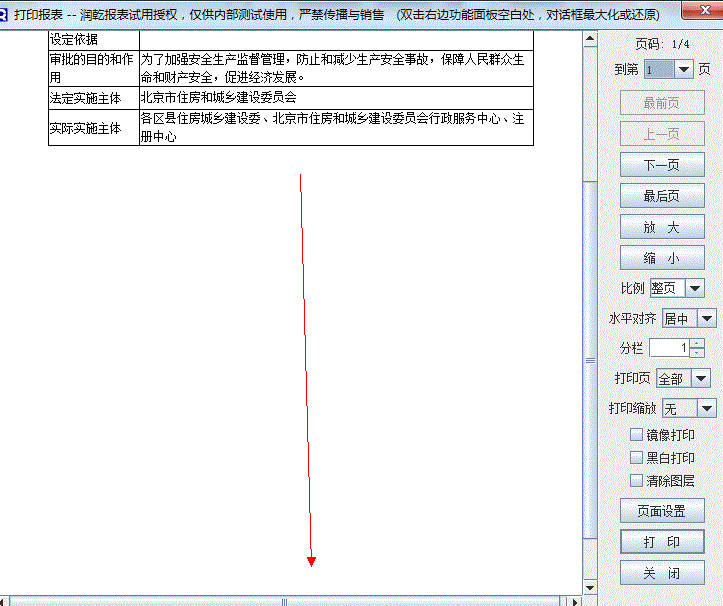This screenshot has width=723, height=606.
Task: Decrease 分栏 column count with down arrow
Action: click(x=697, y=352)
